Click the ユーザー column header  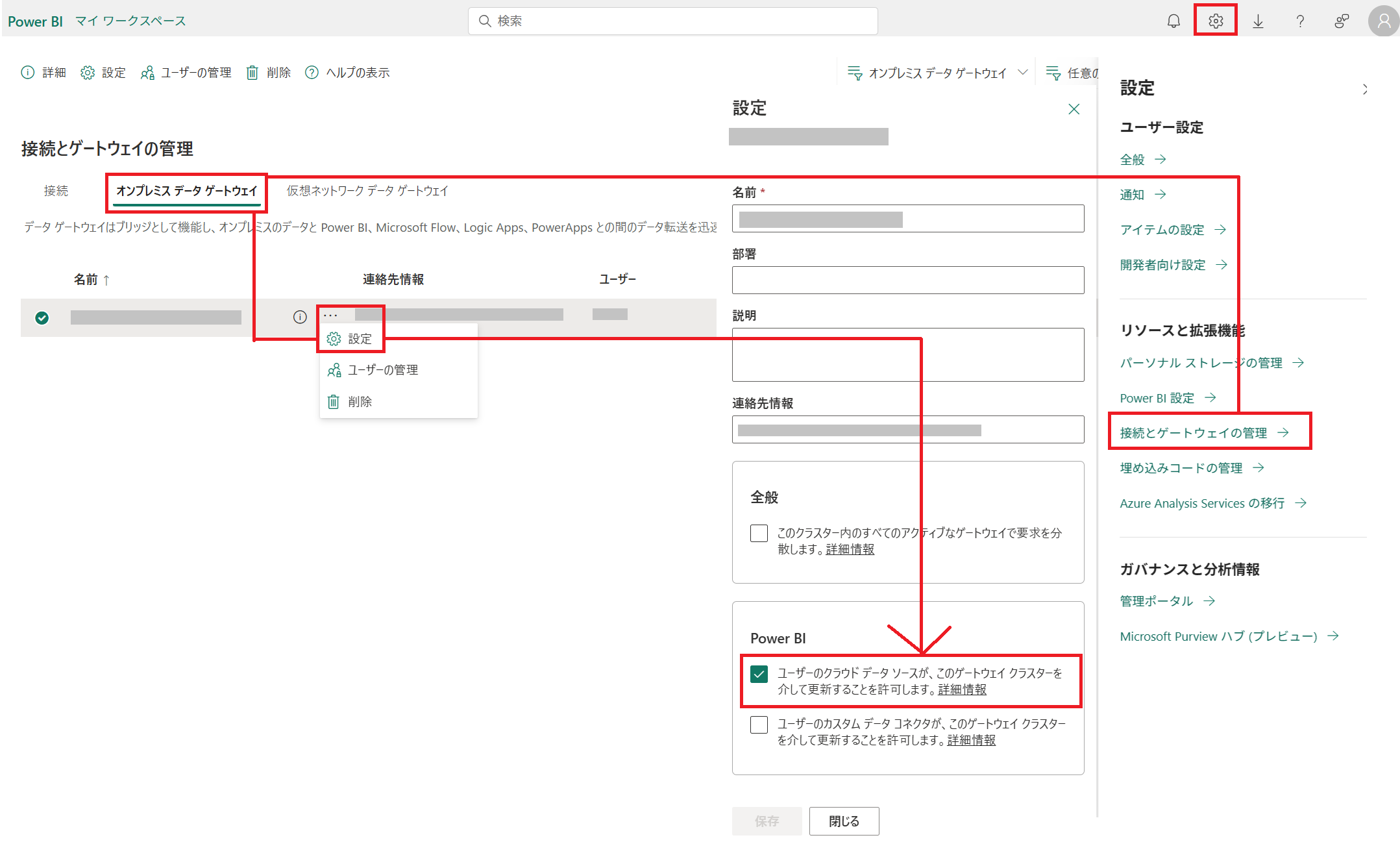tap(617, 279)
